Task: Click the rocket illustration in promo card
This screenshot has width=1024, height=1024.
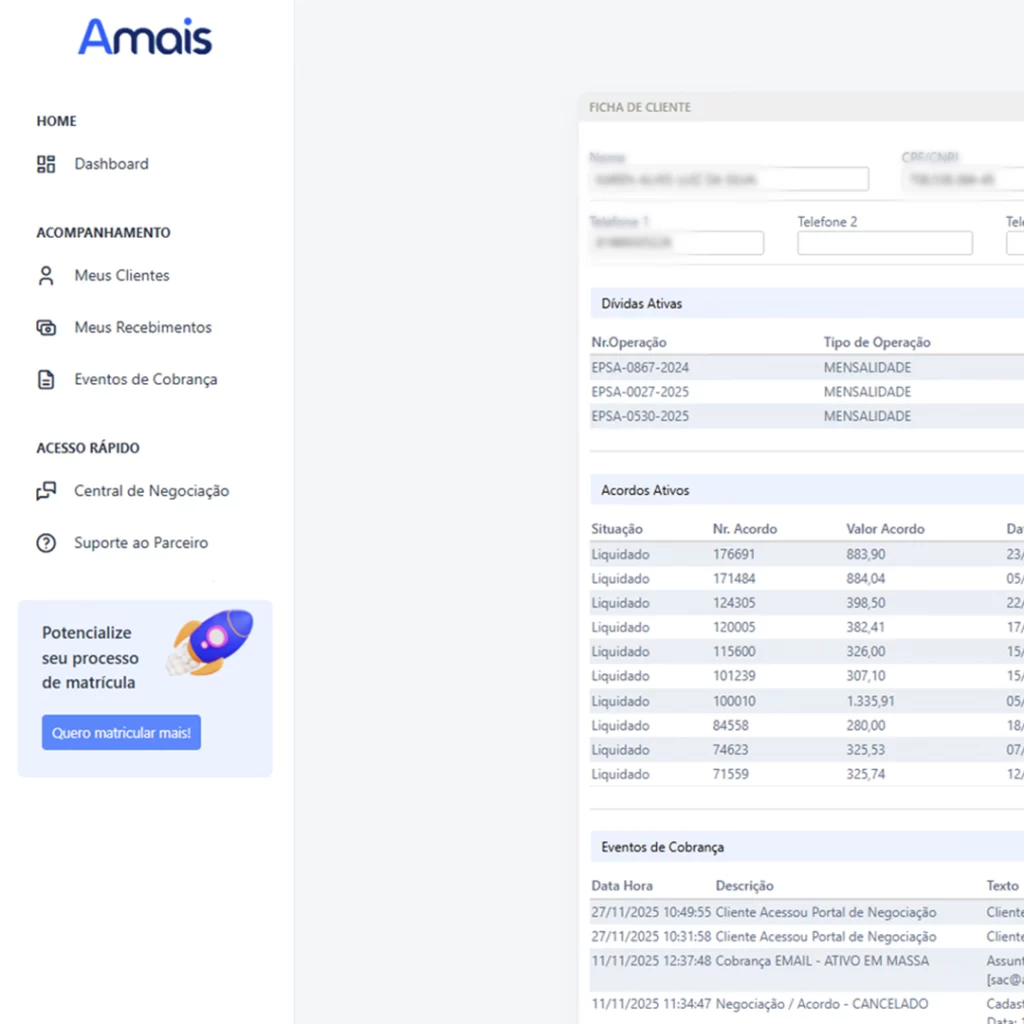Action: 212,642
